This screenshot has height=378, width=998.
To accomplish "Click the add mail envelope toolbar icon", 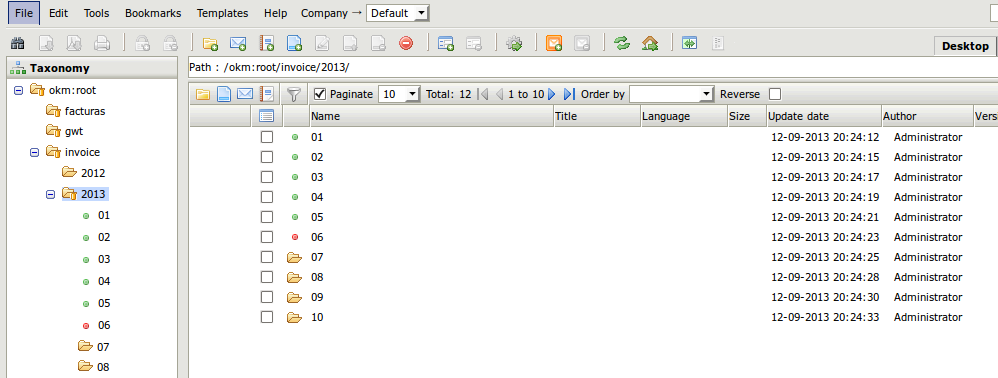I will tap(238, 43).
